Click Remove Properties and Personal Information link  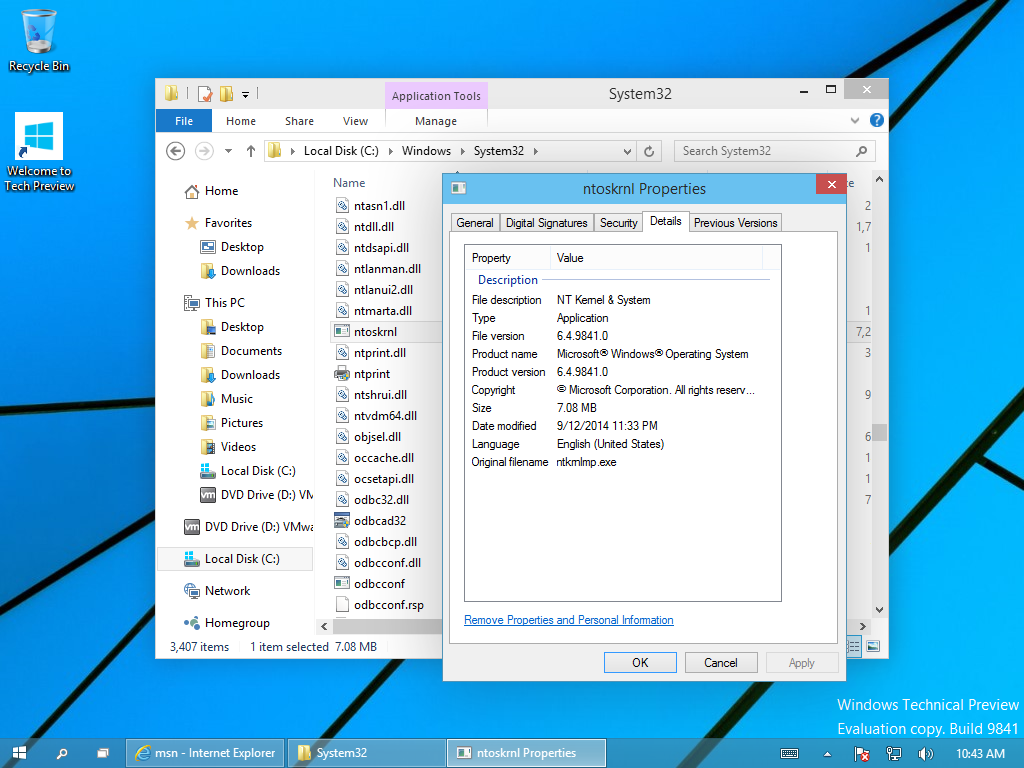(568, 620)
